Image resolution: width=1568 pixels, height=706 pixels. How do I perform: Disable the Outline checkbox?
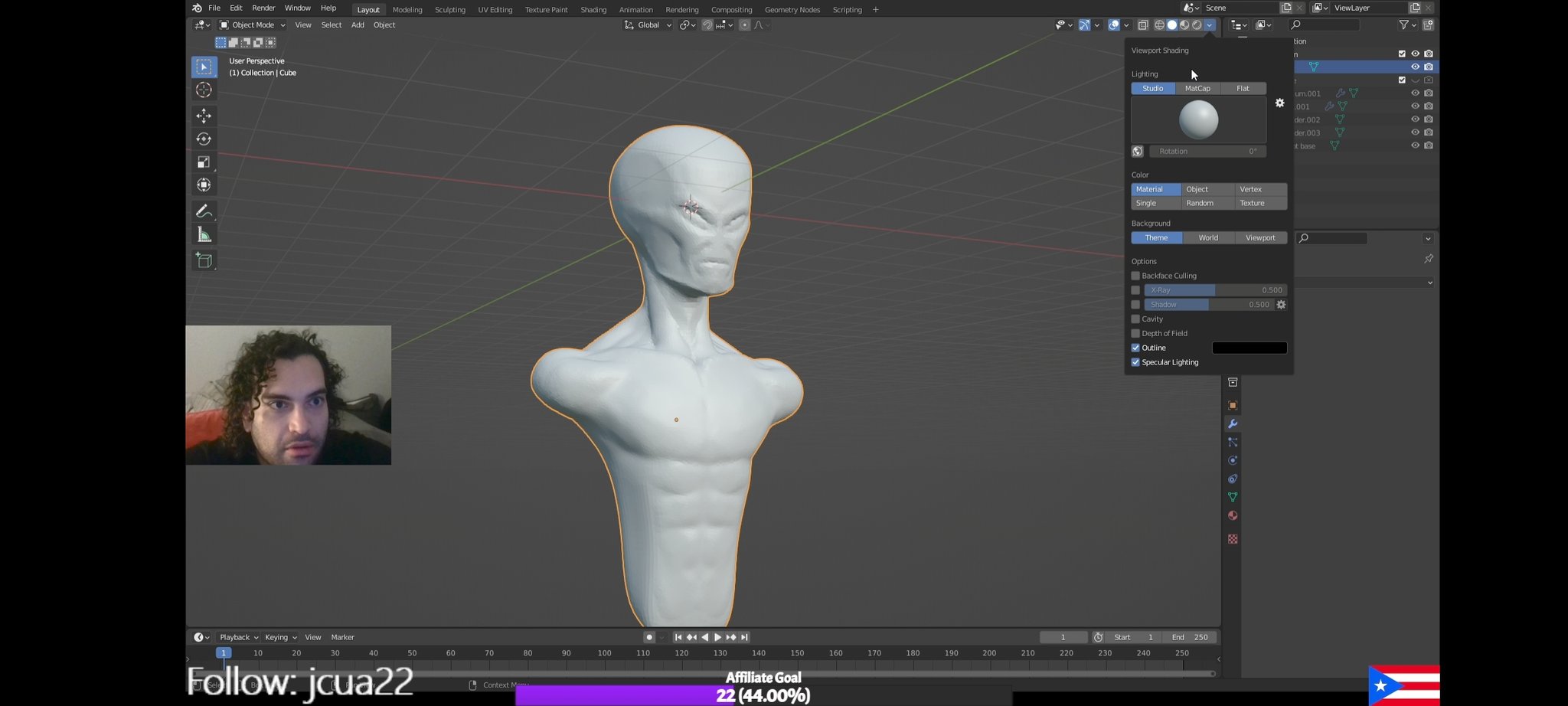click(x=1135, y=348)
